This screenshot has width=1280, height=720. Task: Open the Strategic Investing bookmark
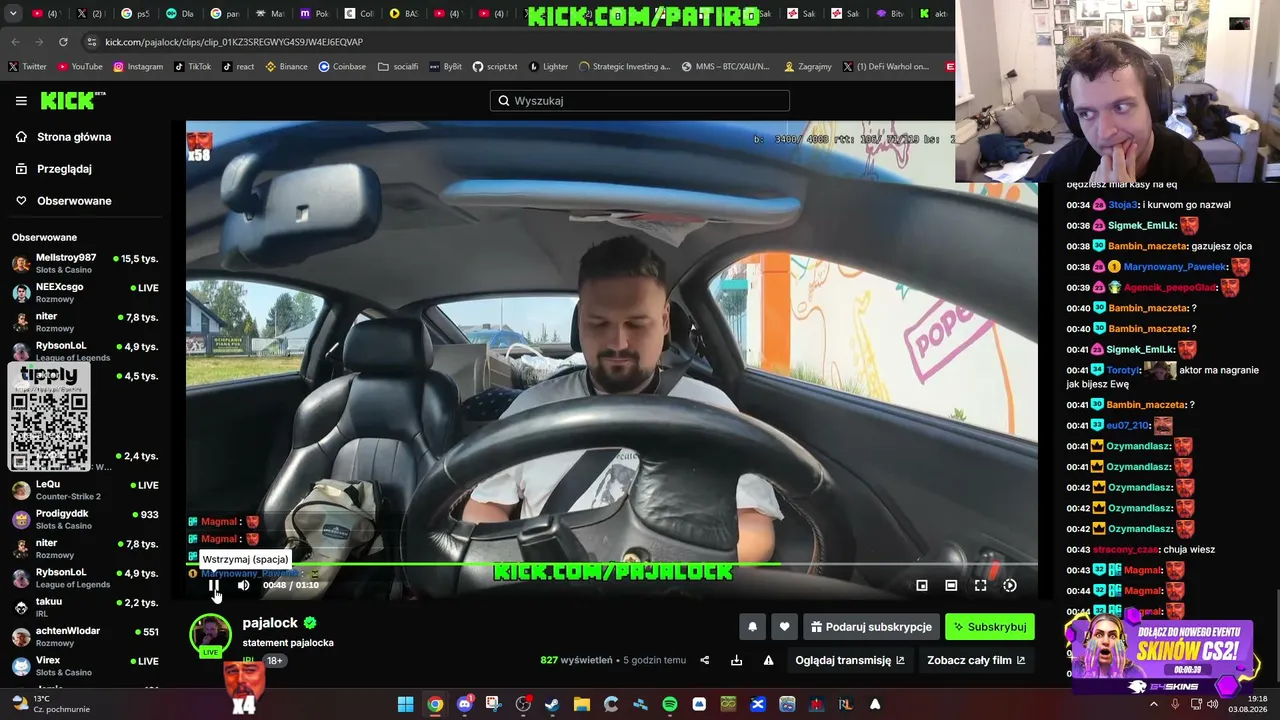[624, 67]
